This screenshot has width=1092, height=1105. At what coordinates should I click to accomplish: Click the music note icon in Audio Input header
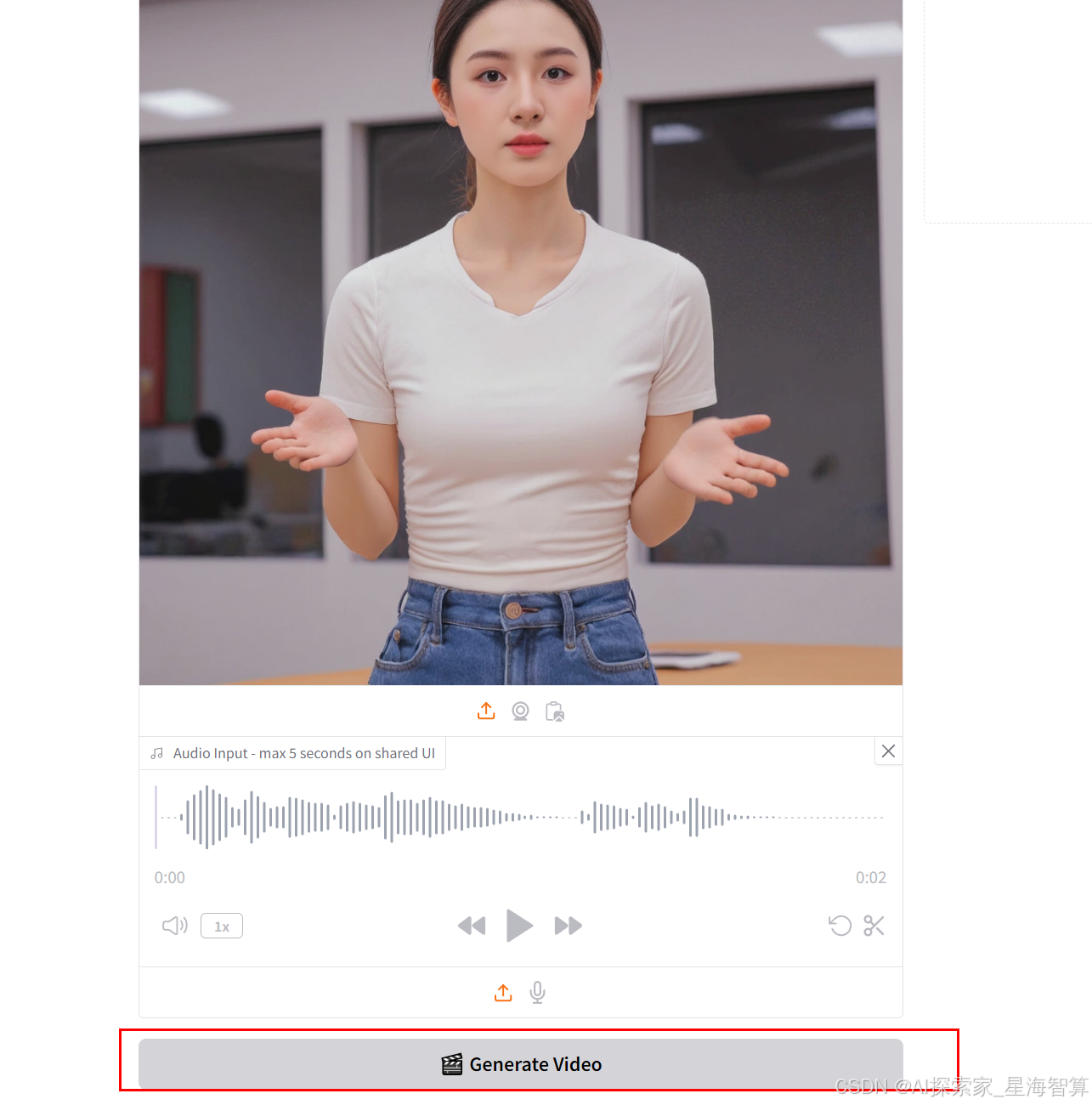(x=156, y=753)
